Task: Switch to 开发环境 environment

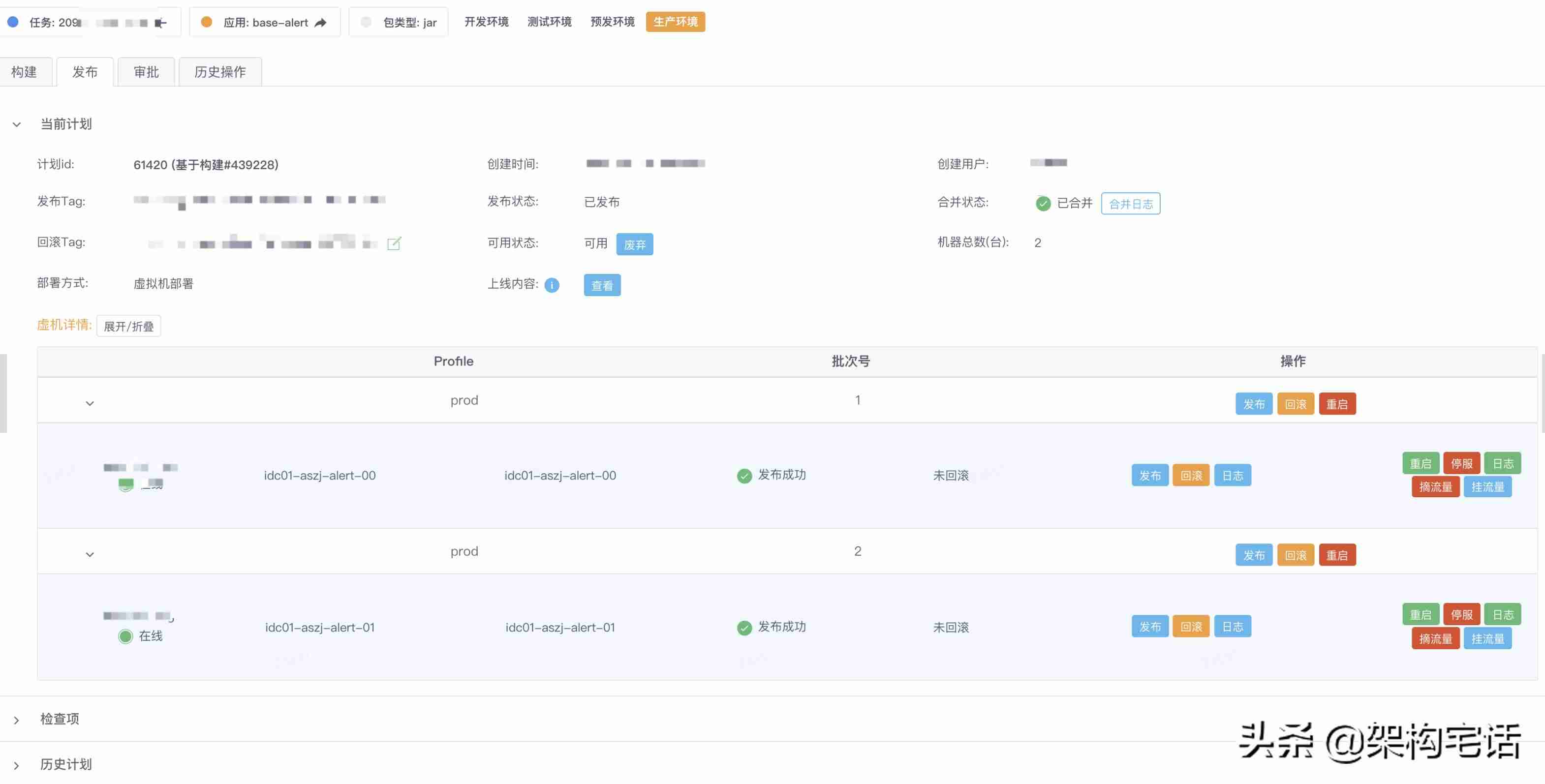Action: click(x=487, y=22)
